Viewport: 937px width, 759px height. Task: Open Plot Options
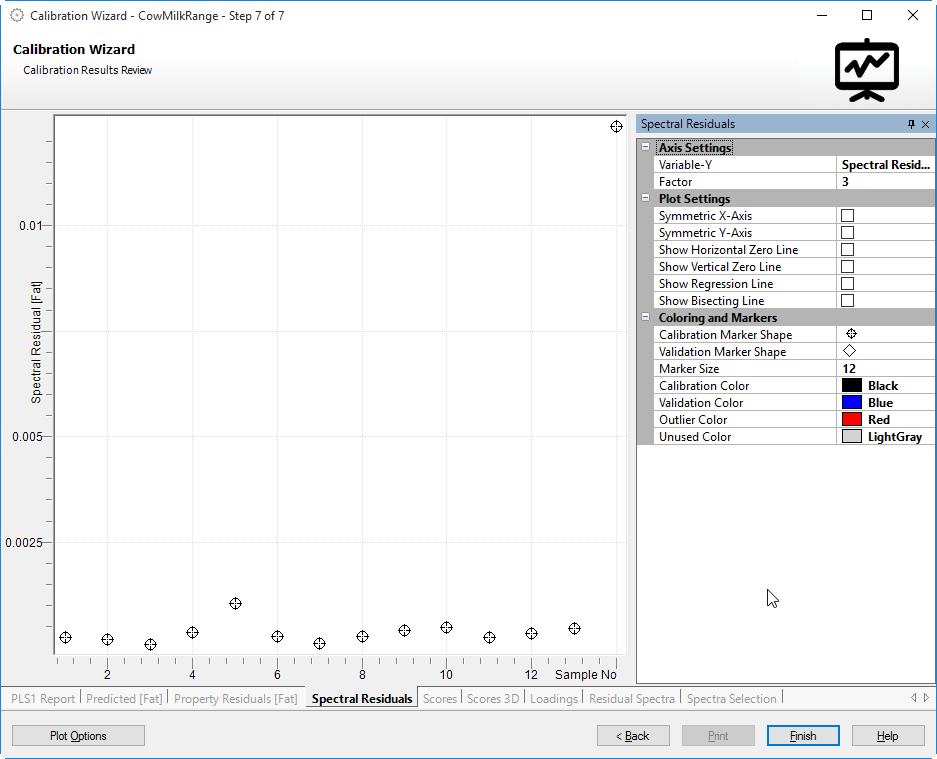(78, 736)
